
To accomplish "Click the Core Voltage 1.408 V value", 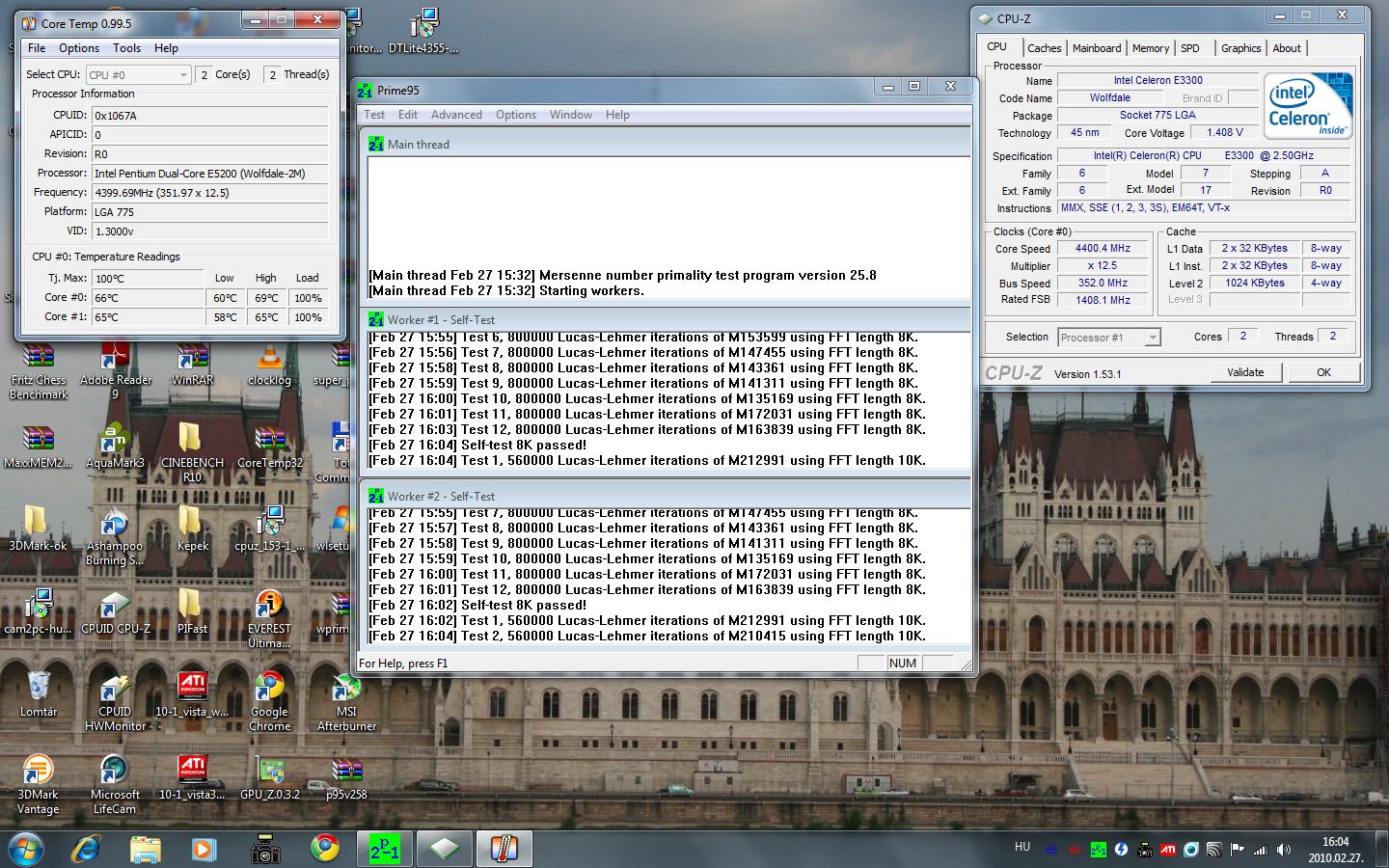I will pos(1224,132).
